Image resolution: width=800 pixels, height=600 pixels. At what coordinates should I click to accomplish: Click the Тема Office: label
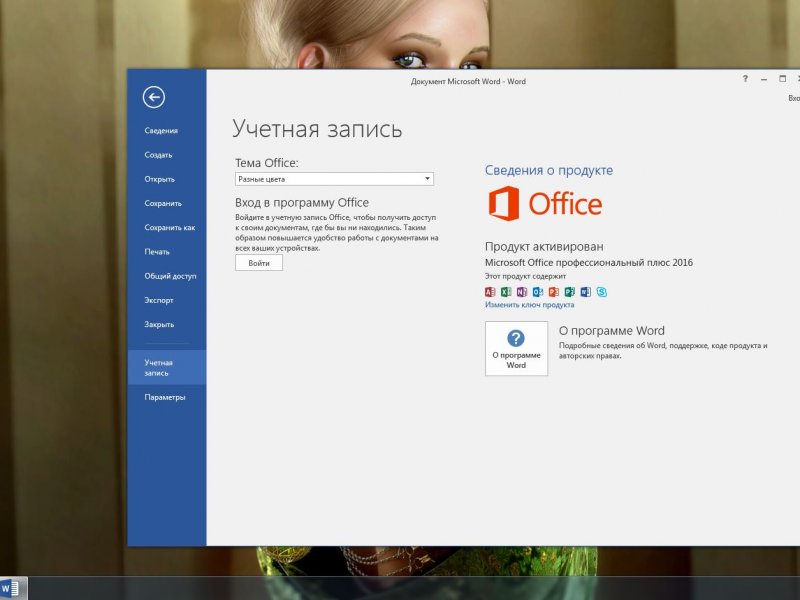point(267,163)
